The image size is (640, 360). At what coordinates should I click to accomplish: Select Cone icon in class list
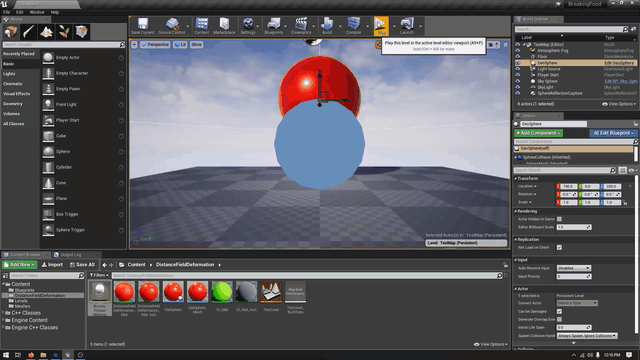click(x=48, y=183)
